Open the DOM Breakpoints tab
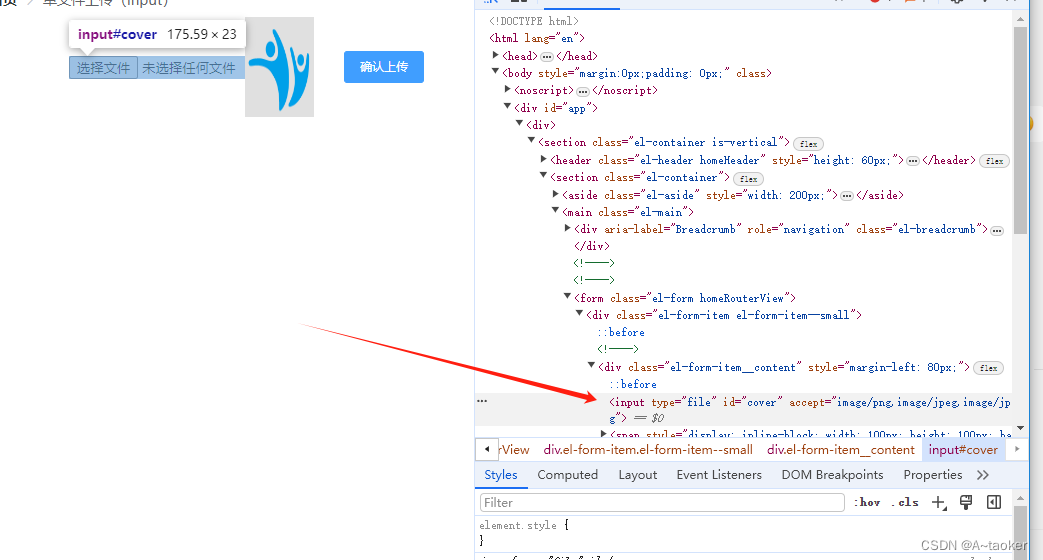 click(832, 475)
